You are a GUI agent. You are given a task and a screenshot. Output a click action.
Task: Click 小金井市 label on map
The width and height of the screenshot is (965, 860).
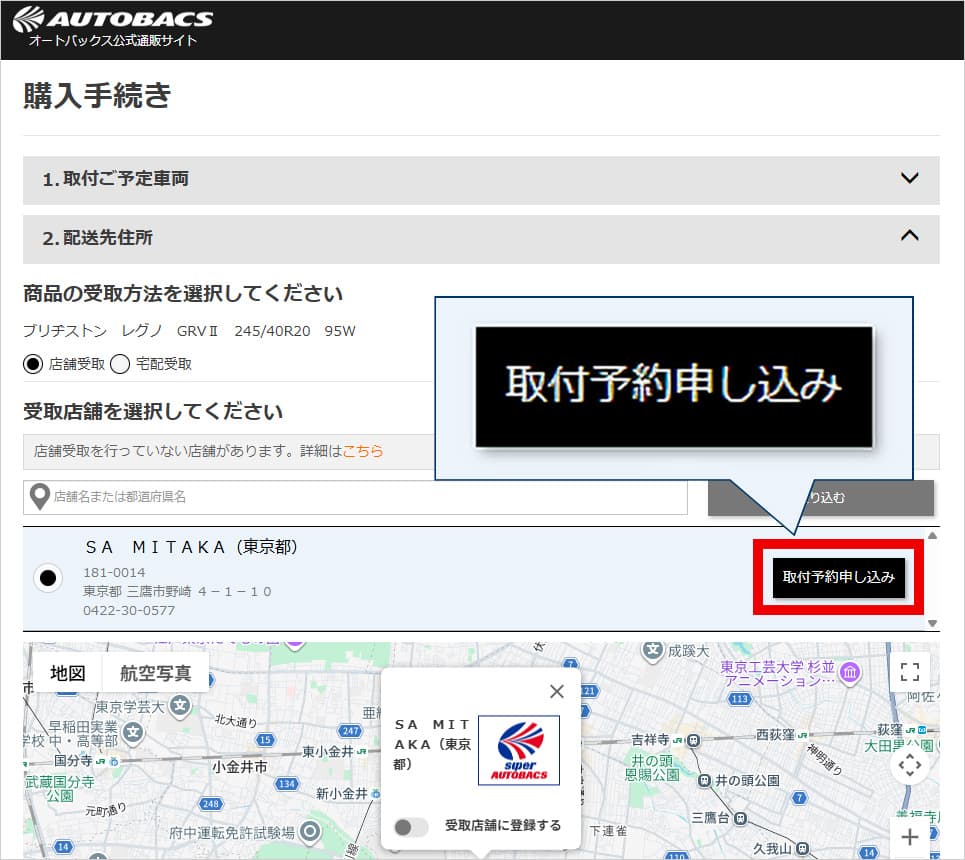tap(240, 767)
